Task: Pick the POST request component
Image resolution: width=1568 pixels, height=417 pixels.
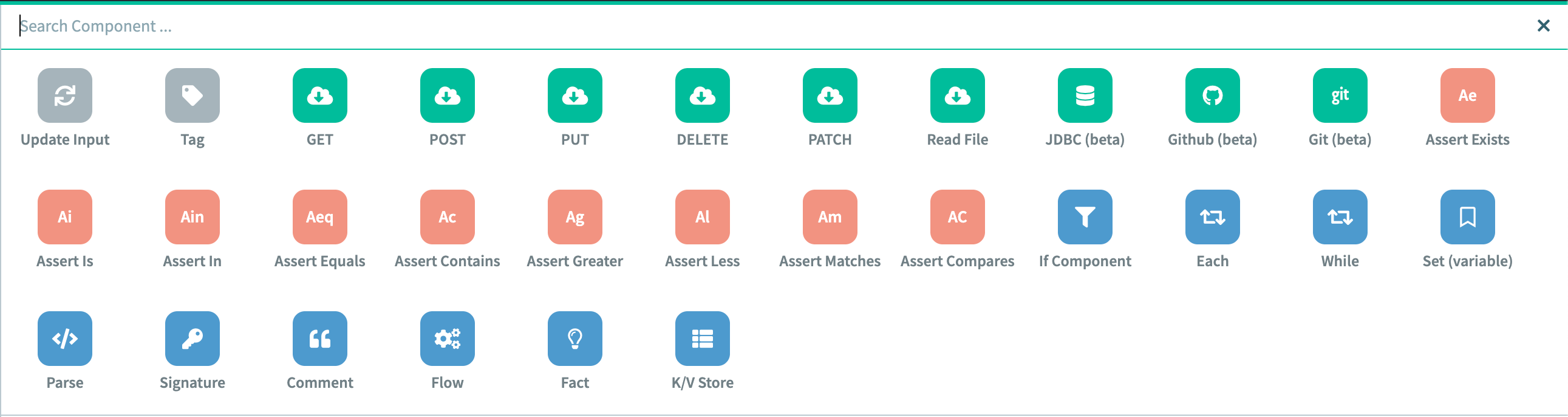Action: pyautogui.click(x=448, y=95)
